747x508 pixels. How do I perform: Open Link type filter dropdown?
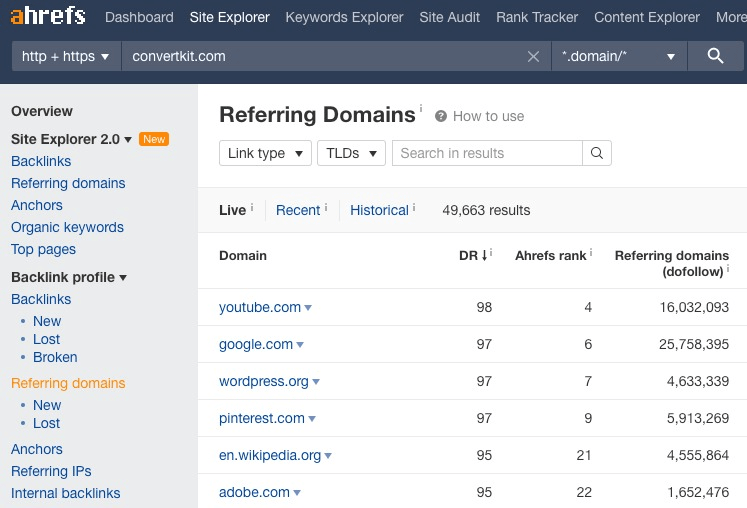click(x=265, y=153)
